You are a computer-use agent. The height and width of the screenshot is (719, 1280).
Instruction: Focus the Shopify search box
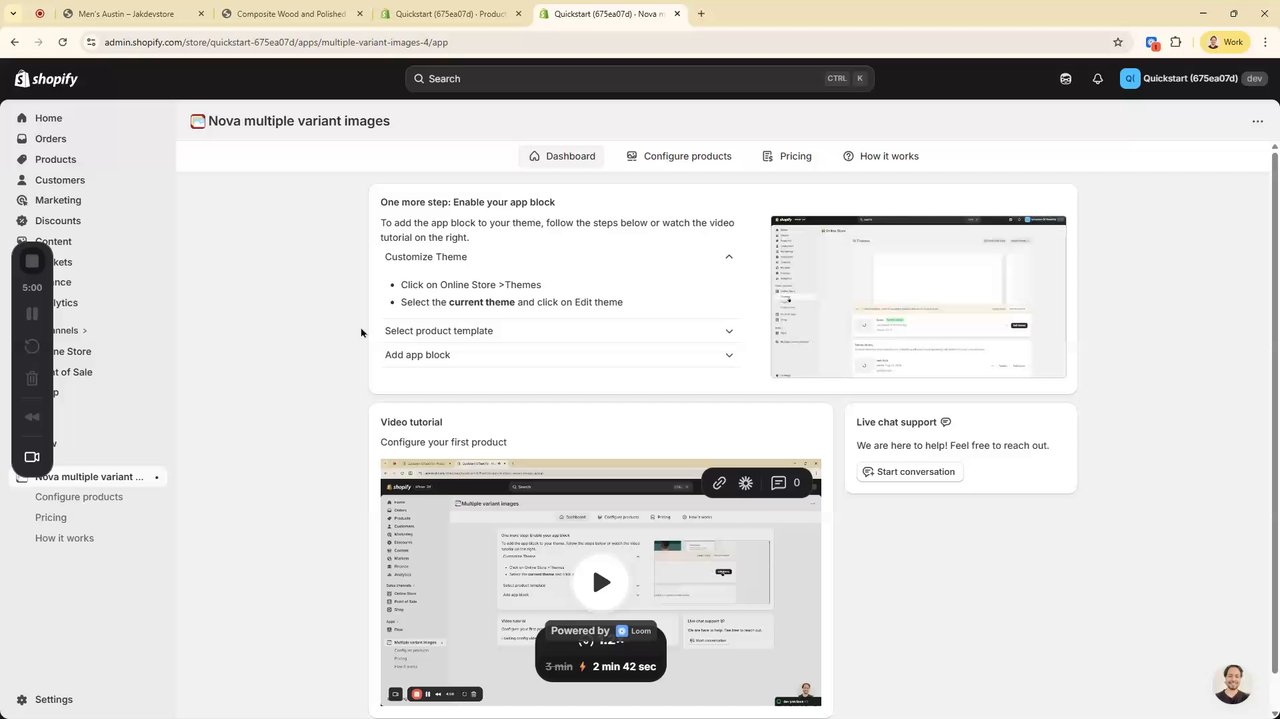coord(639,79)
